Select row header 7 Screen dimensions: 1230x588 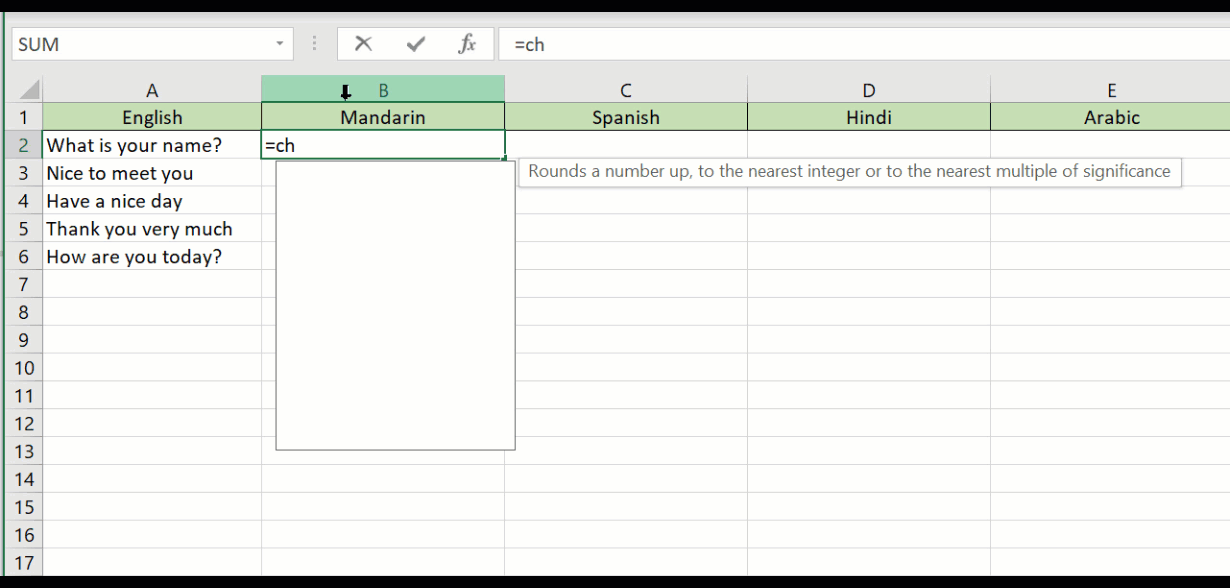(x=23, y=284)
